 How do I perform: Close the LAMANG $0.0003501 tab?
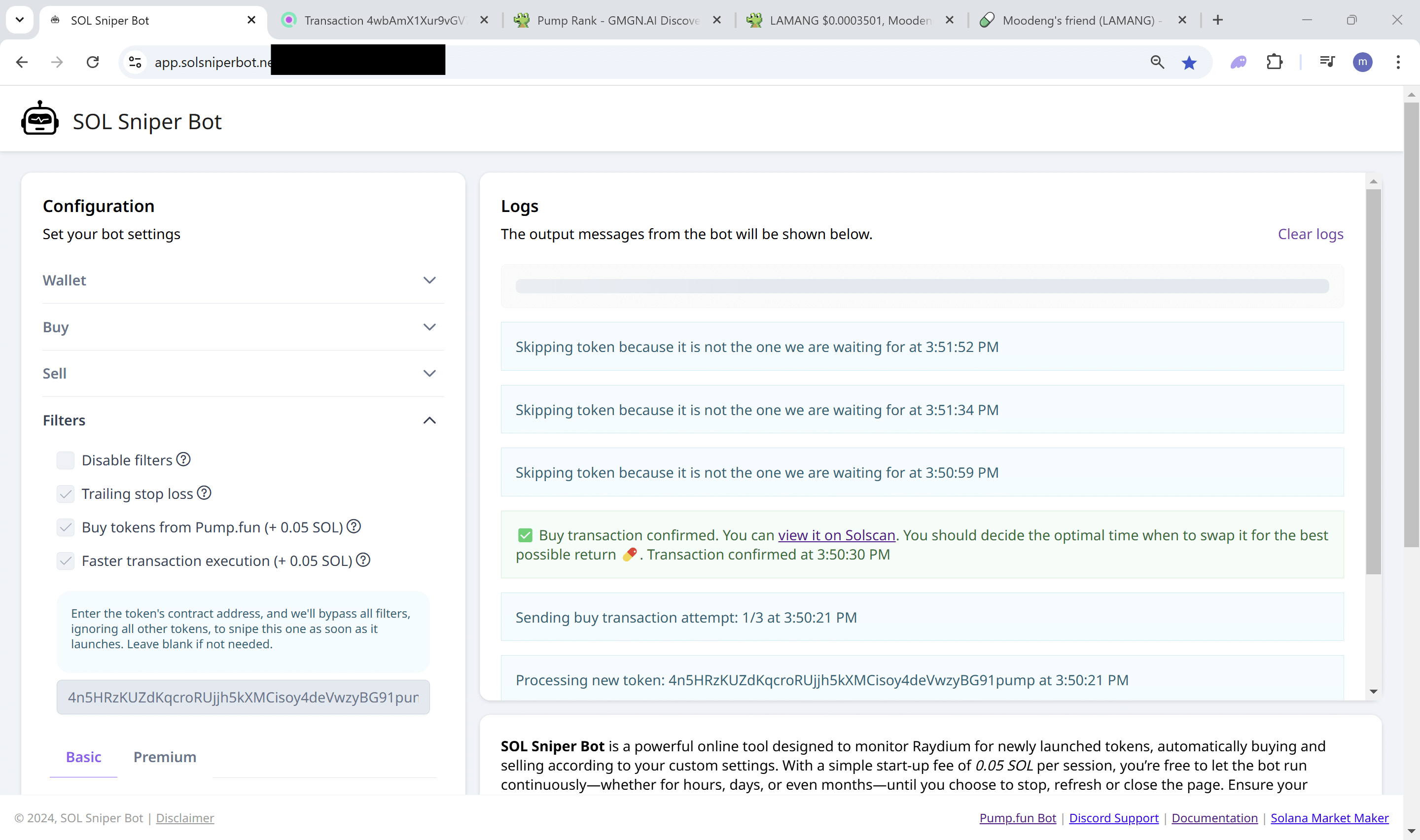pyautogui.click(x=950, y=20)
